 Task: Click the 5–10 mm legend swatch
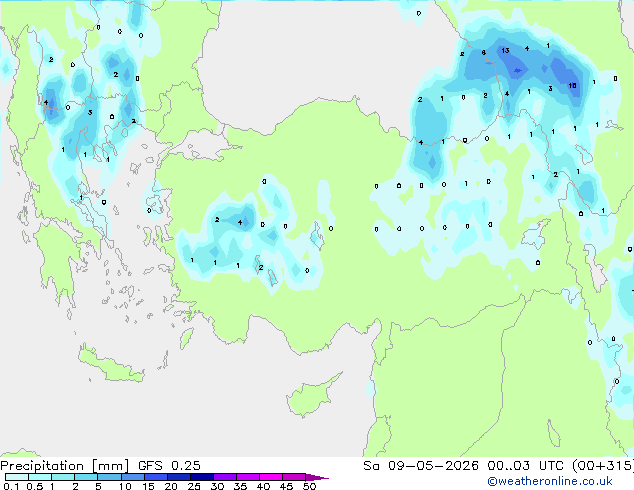[110, 477]
